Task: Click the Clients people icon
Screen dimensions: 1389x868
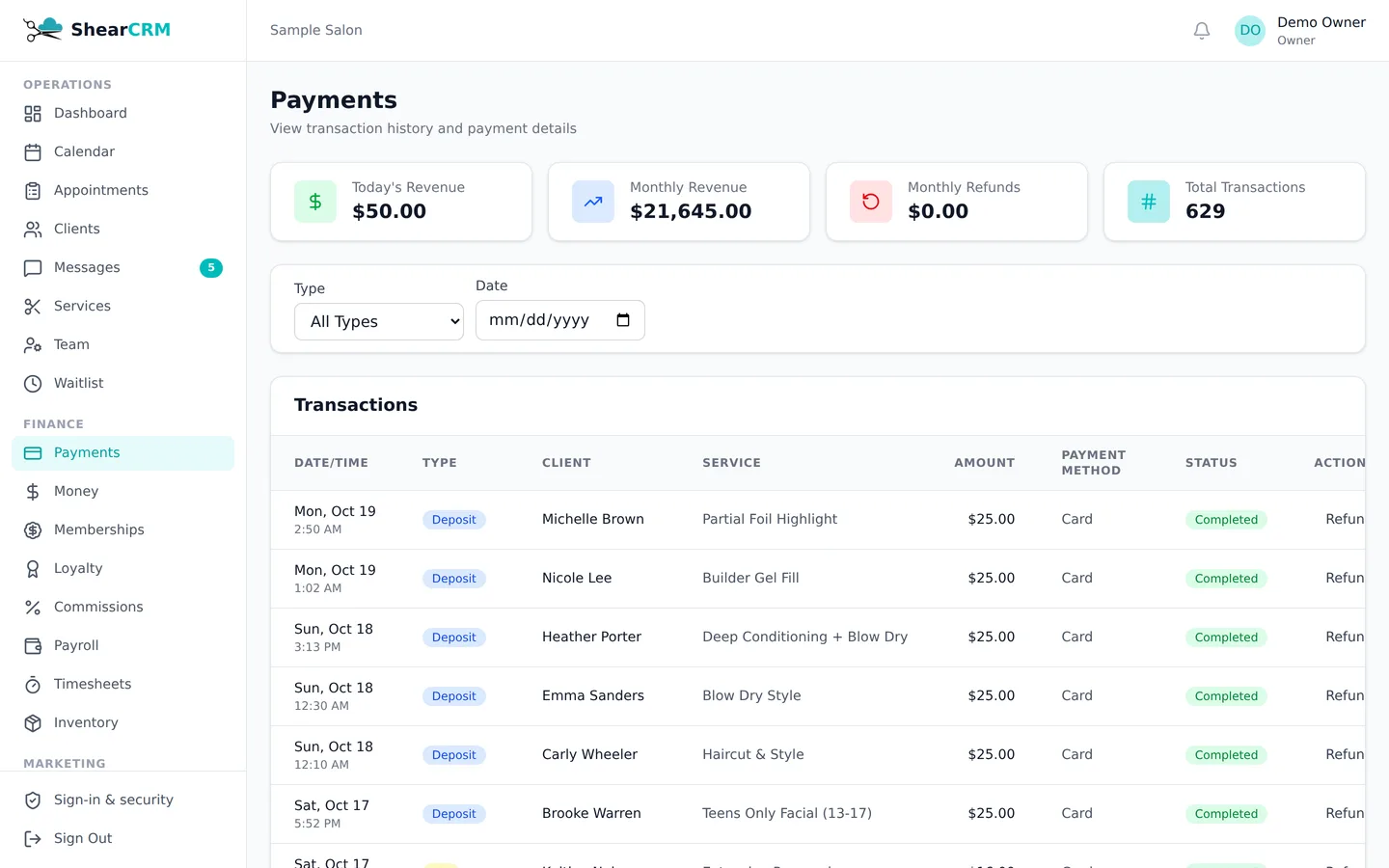Action: pyautogui.click(x=33, y=230)
